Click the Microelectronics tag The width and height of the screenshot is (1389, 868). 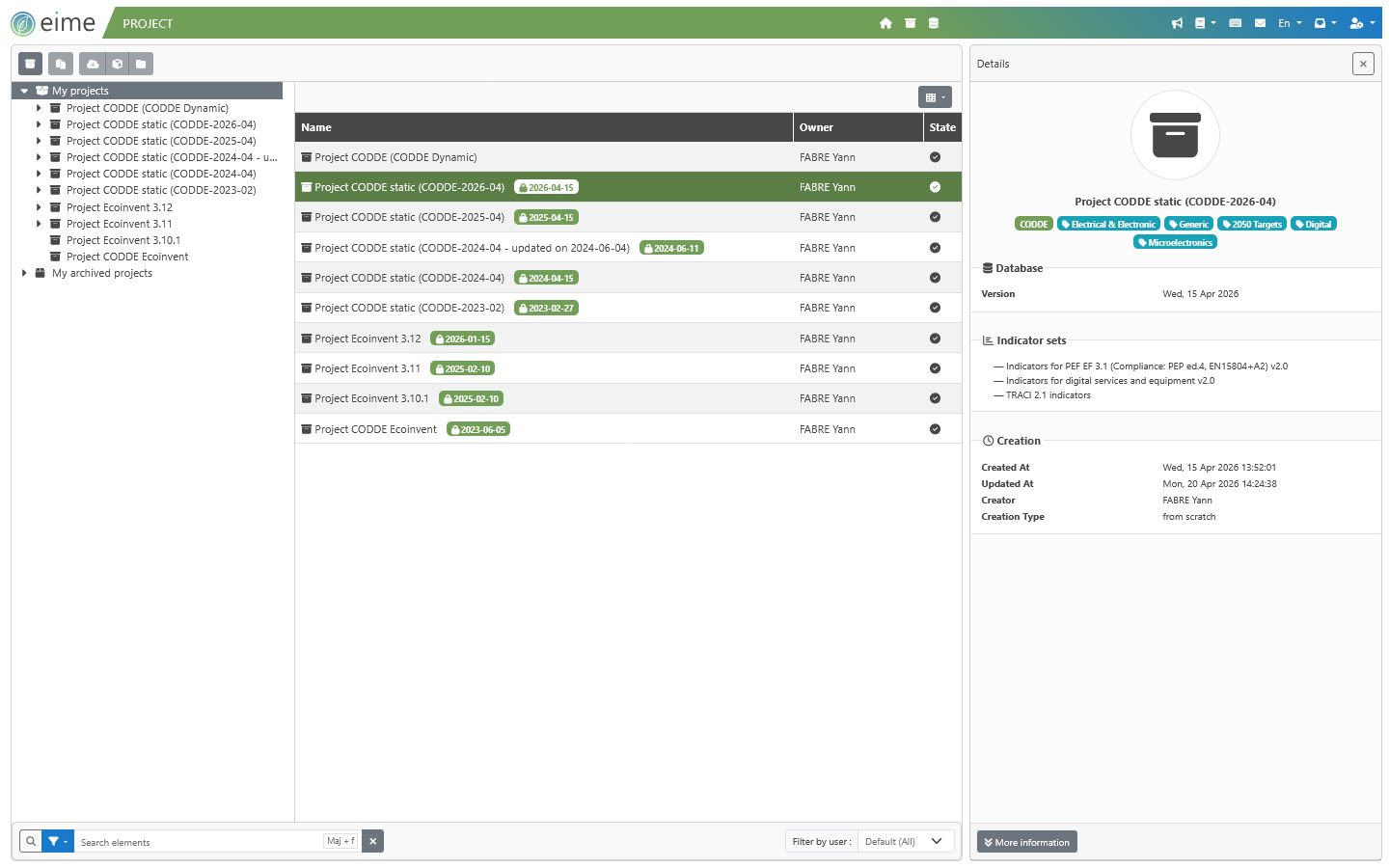tap(1175, 242)
